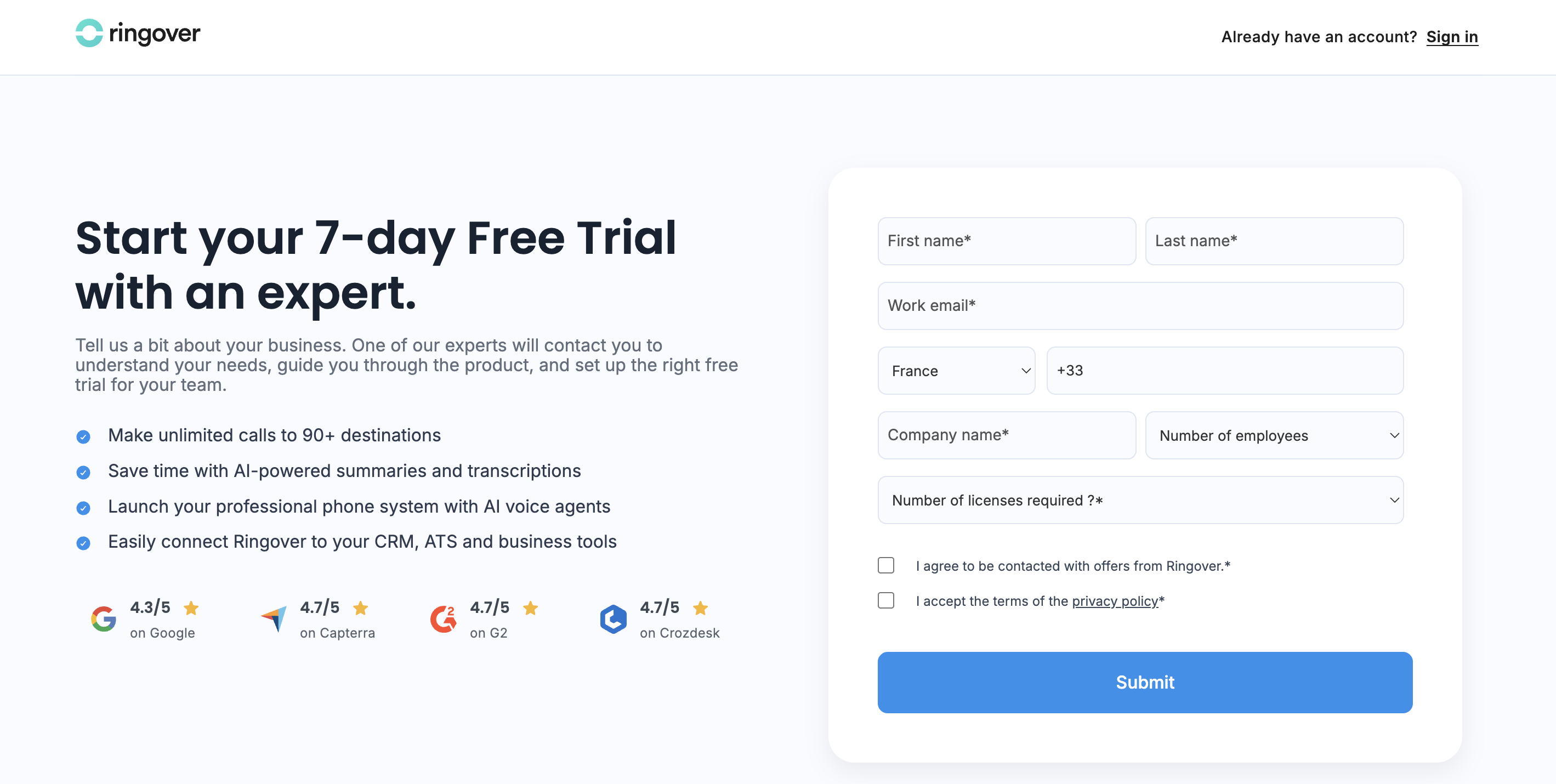Viewport: 1556px width, 784px height.
Task: Tick the accept privacy policy terms checkbox
Action: tap(885, 600)
